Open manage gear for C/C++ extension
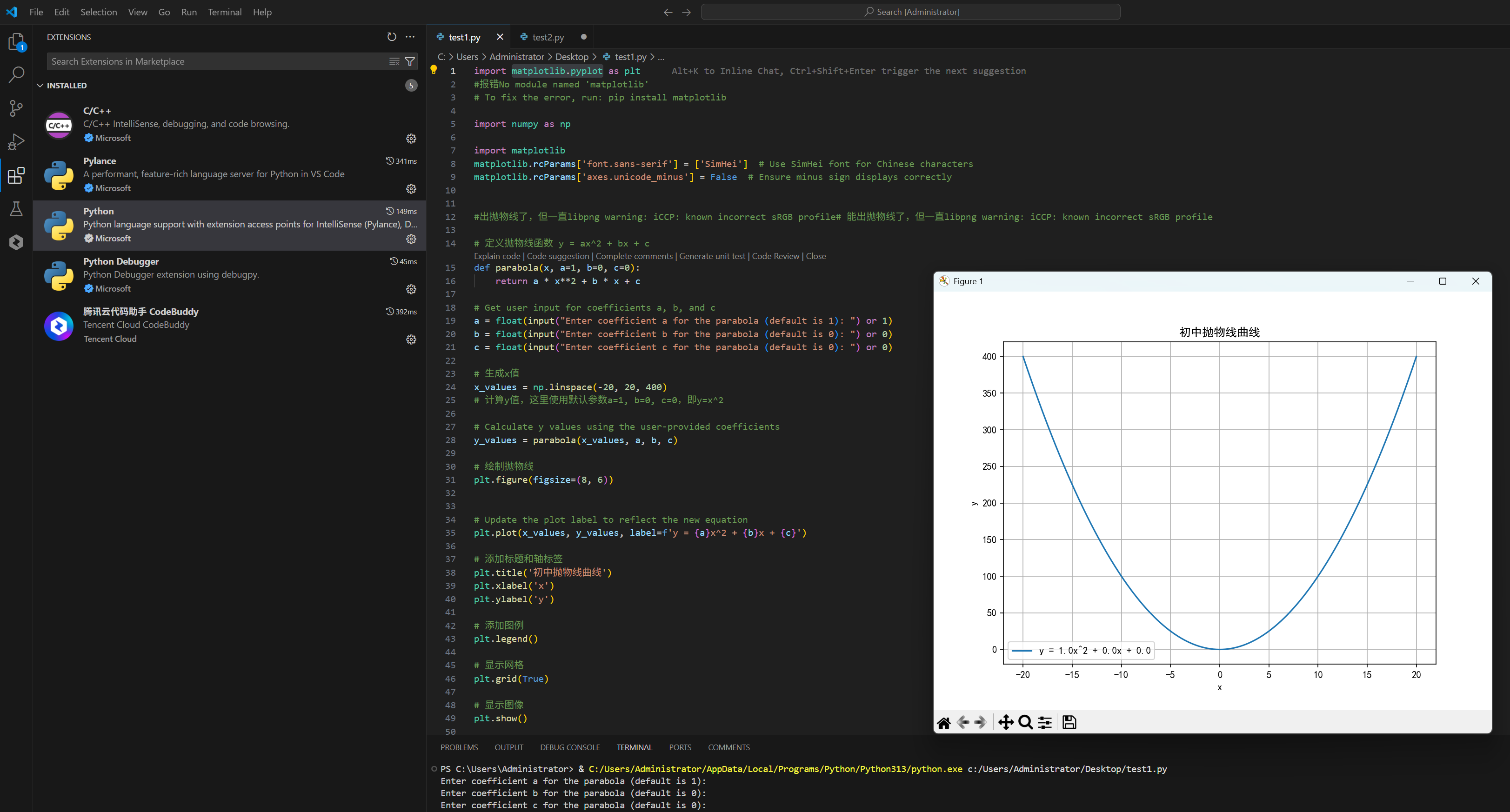The height and width of the screenshot is (812, 1510). click(411, 138)
